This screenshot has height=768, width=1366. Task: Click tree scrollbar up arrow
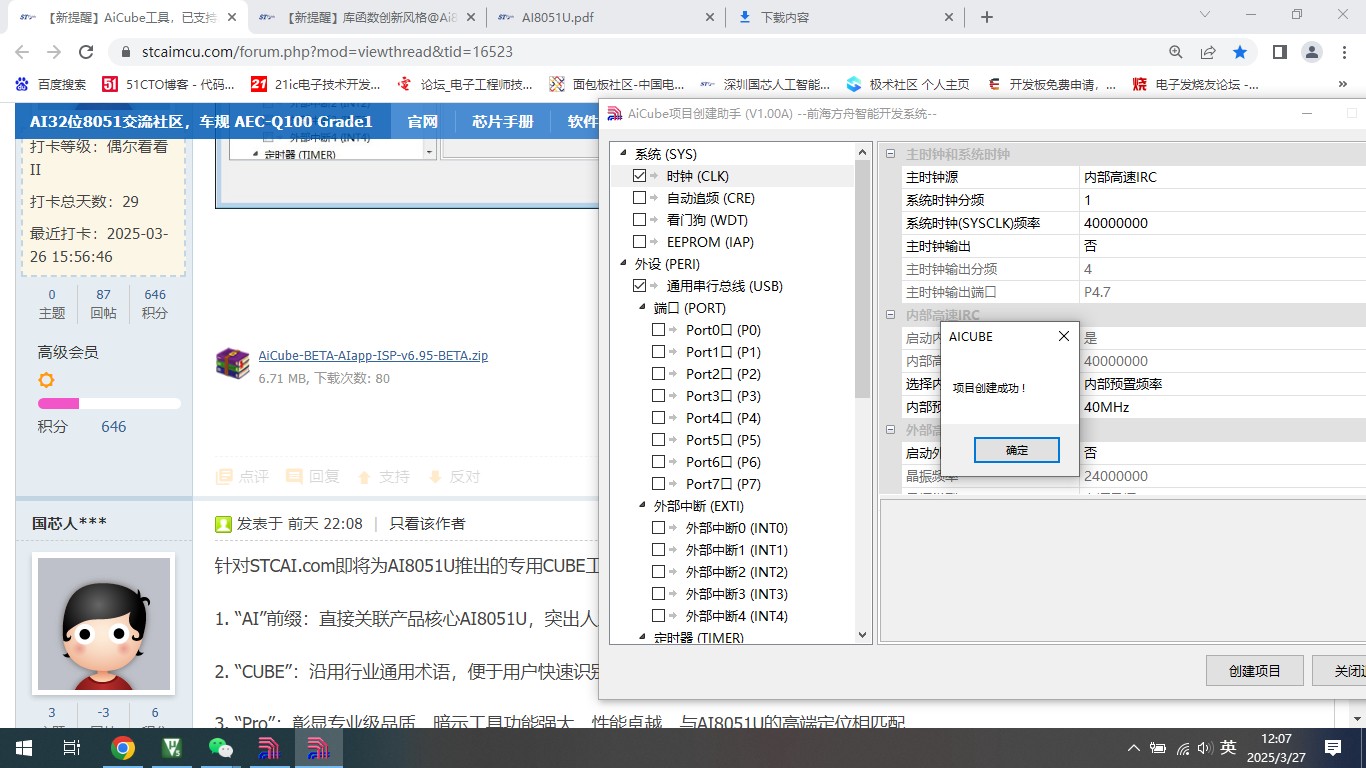(x=862, y=153)
